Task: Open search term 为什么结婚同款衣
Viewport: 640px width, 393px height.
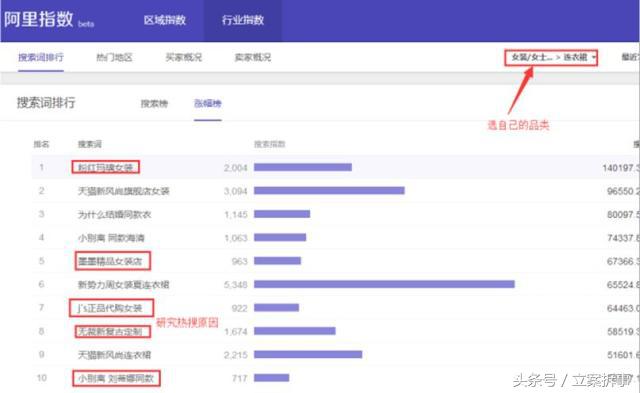Action: pos(114,214)
